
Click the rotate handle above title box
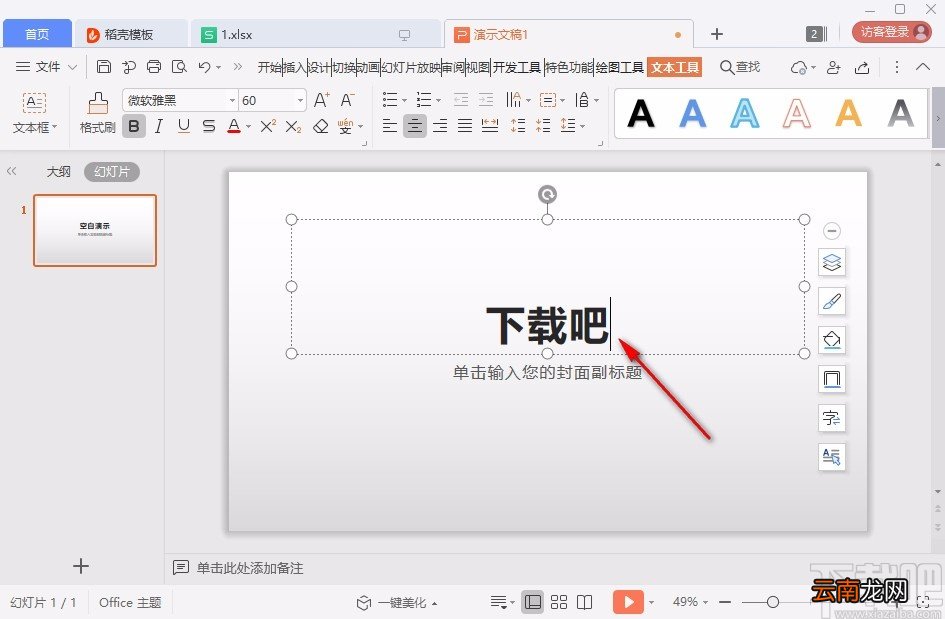click(x=547, y=194)
